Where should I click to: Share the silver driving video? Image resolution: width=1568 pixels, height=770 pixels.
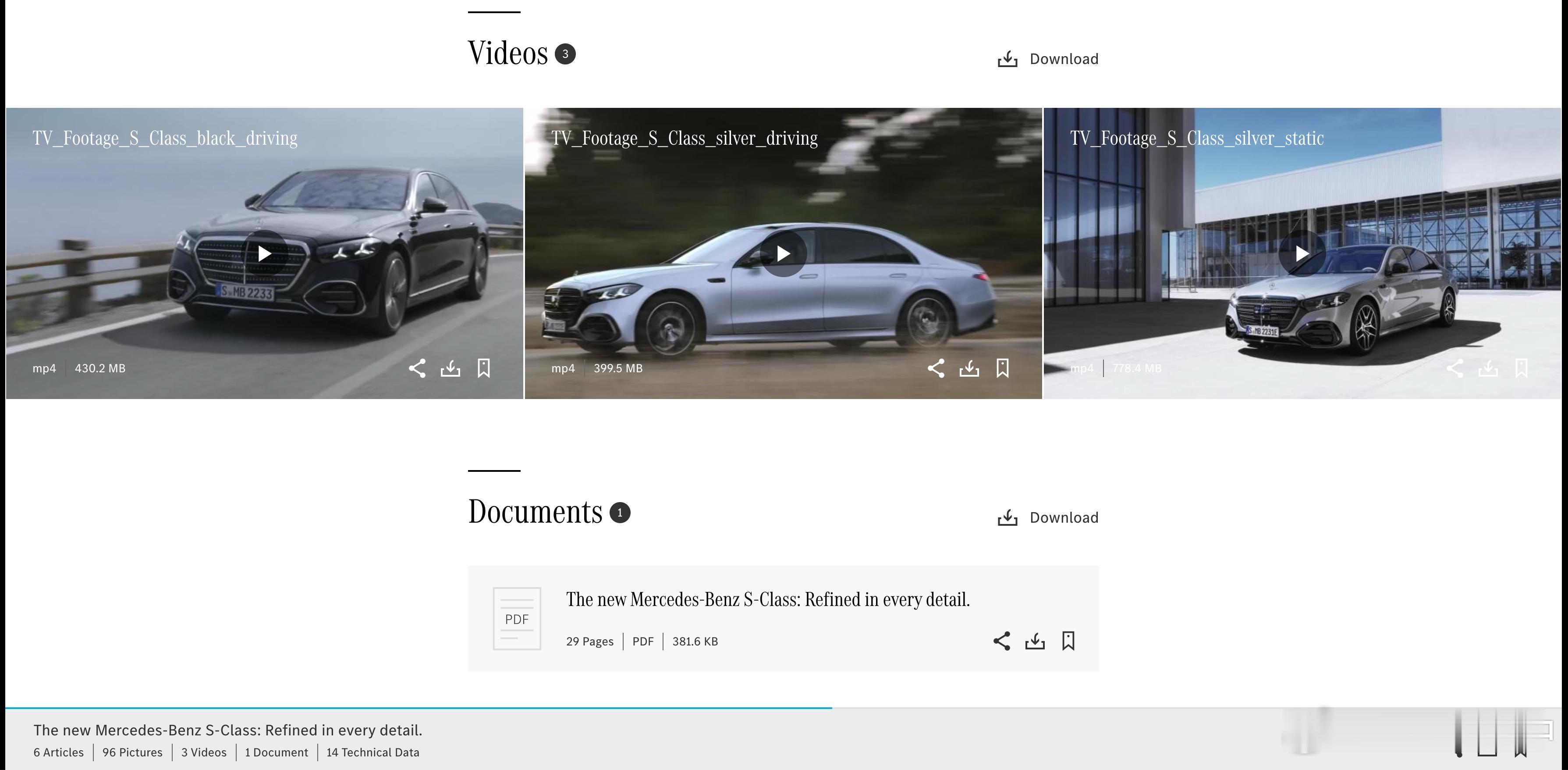[x=936, y=368]
